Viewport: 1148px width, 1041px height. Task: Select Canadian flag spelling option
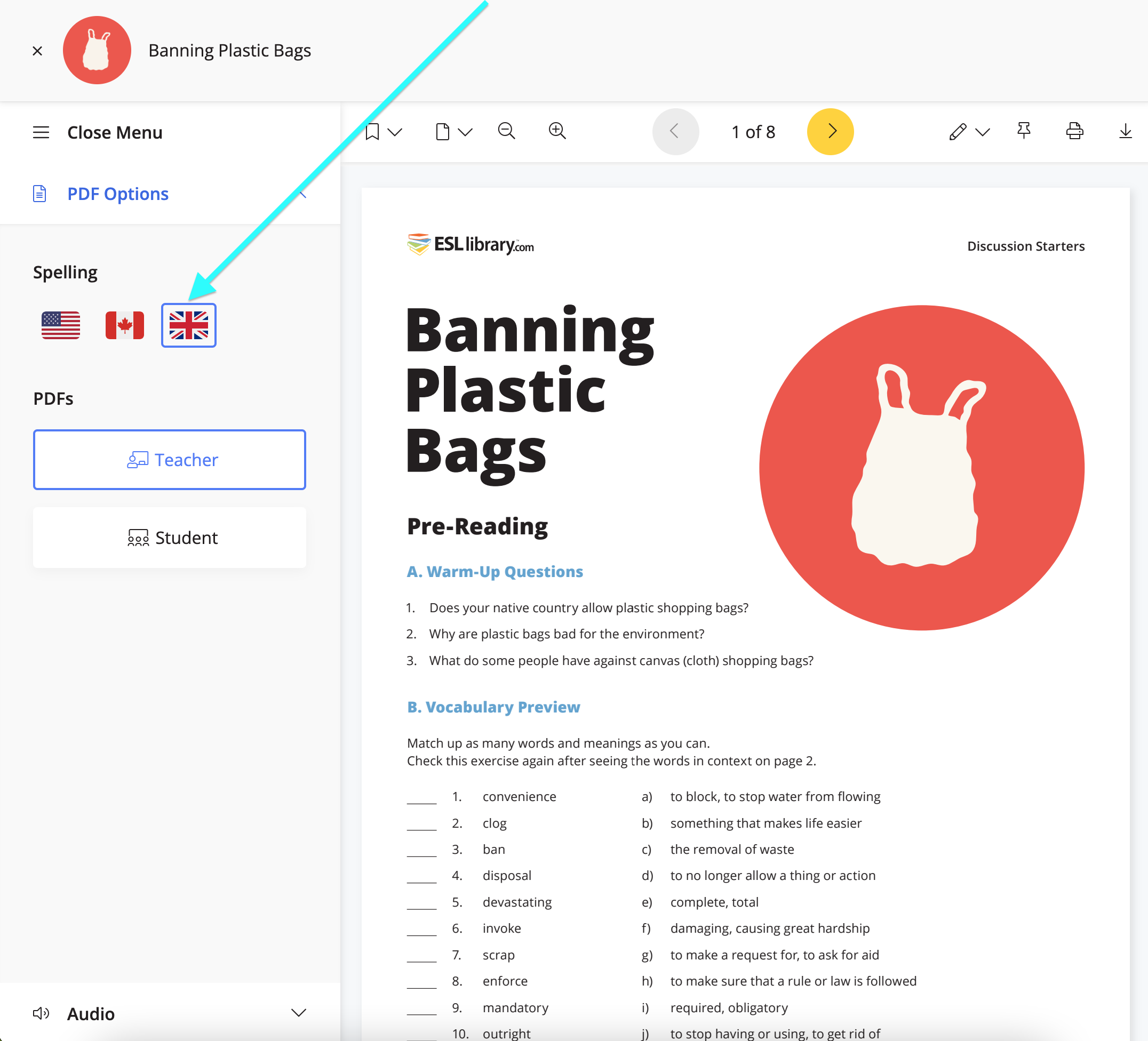tap(125, 325)
